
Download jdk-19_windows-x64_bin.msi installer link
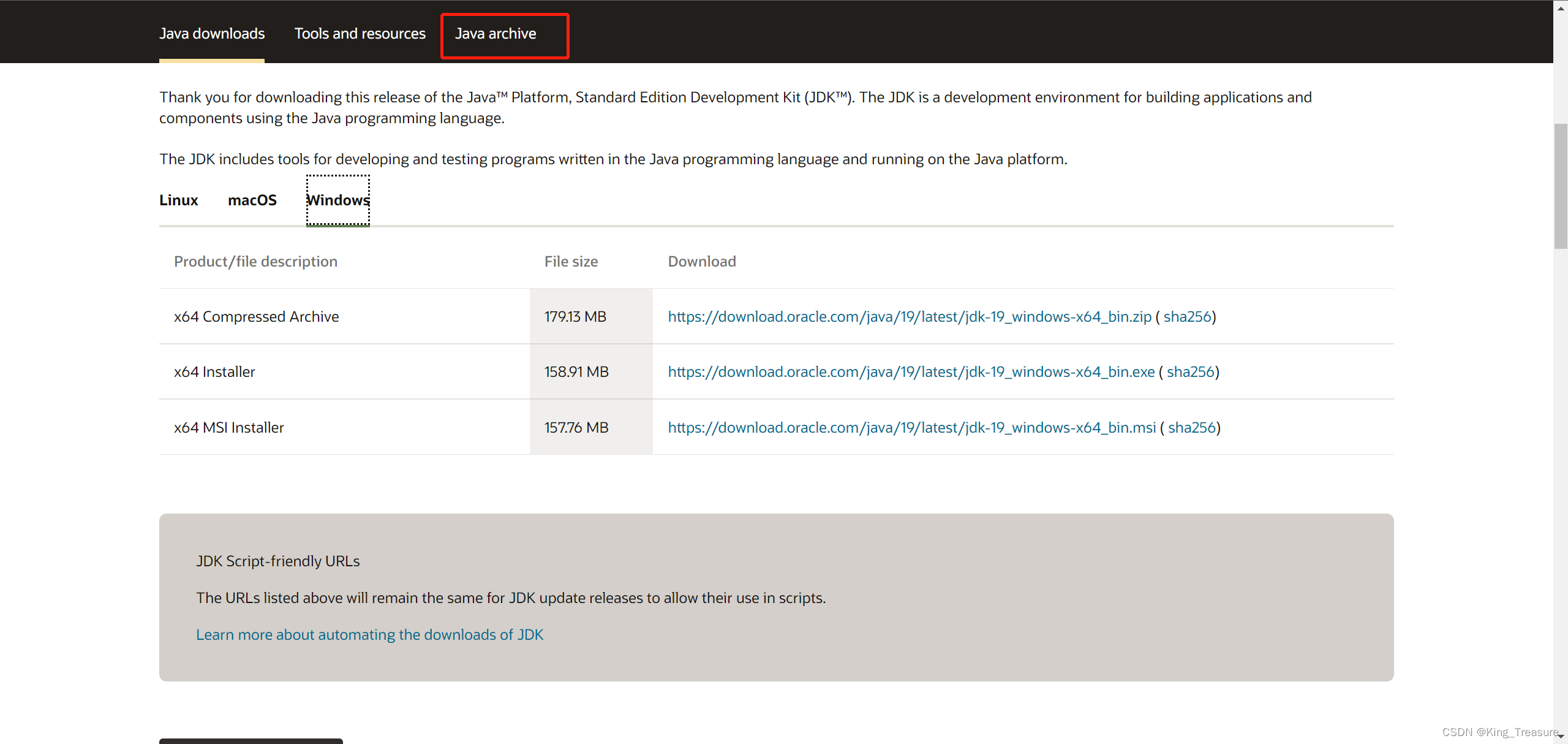click(912, 428)
